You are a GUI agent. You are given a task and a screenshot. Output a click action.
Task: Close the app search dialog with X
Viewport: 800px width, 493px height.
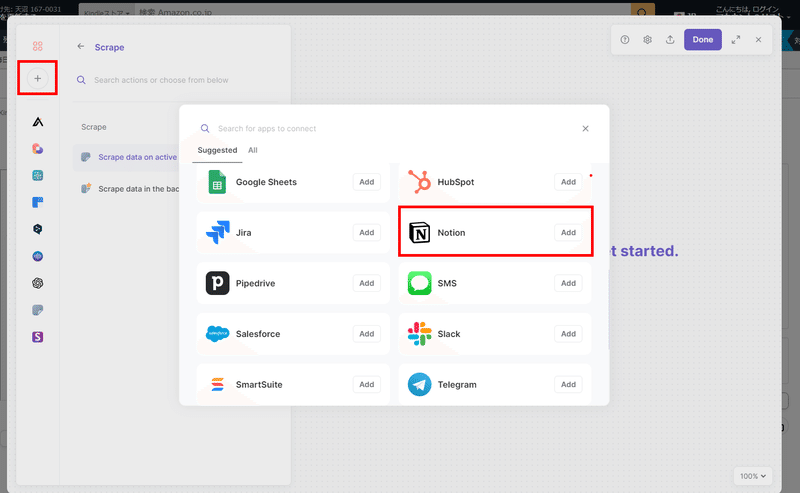tap(585, 129)
